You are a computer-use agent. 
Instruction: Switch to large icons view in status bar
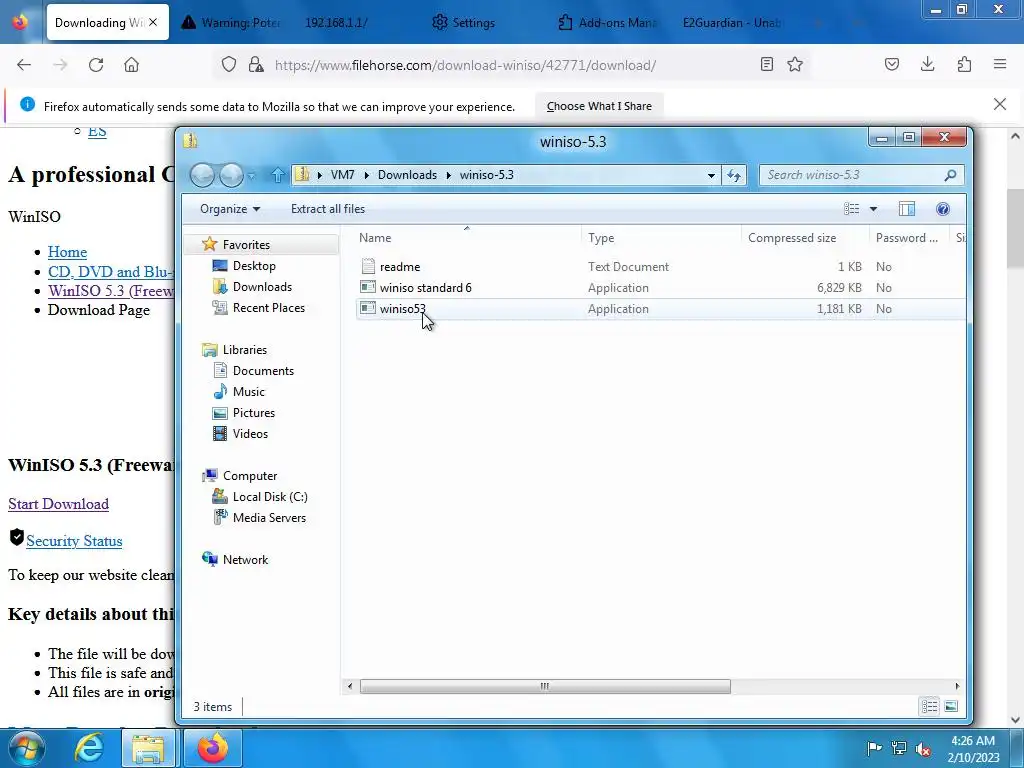[951, 707]
